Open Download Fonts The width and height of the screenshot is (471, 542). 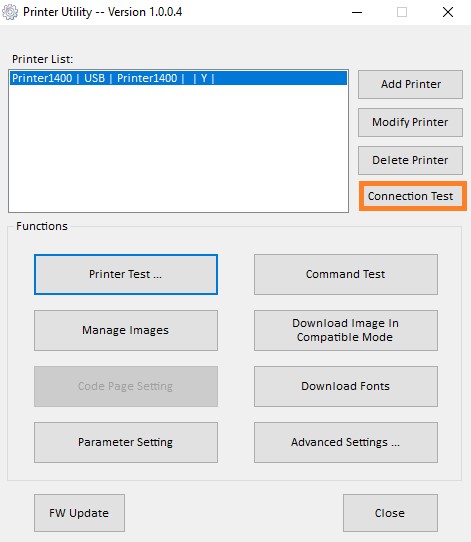(346, 386)
